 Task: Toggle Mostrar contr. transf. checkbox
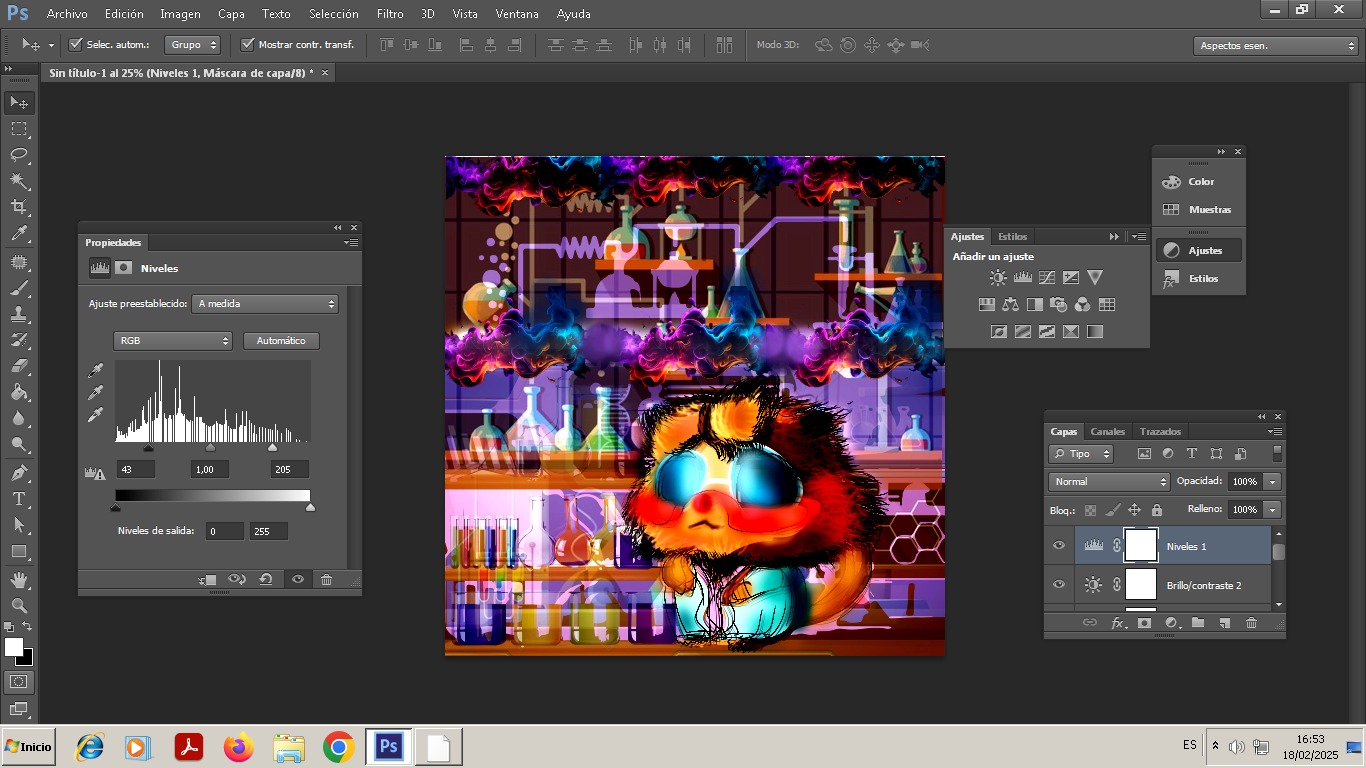click(248, 45)
